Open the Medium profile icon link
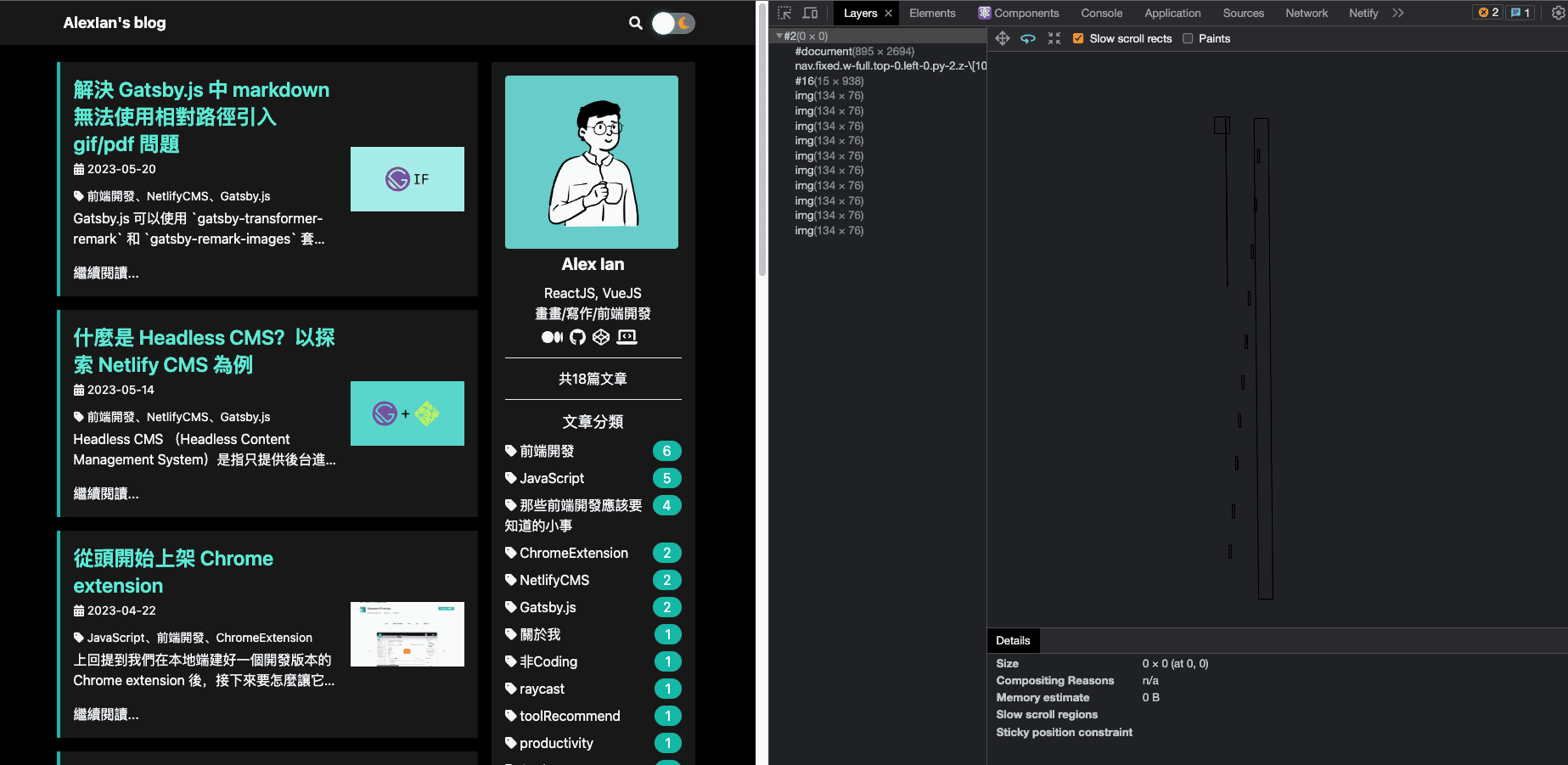The height and width of the screenshot is (765, 1568). coord(552,337)
